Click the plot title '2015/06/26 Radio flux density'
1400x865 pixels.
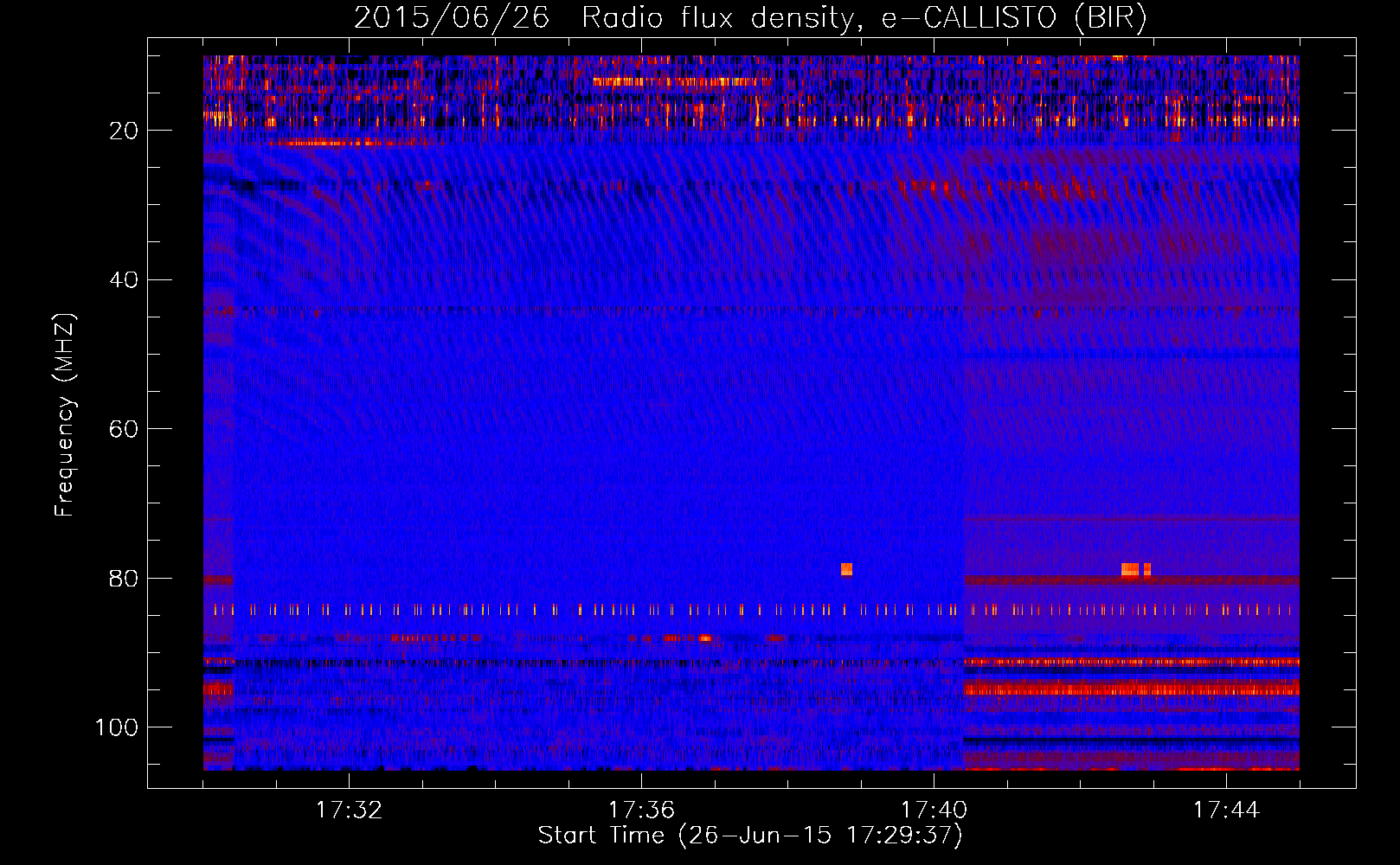tap(604, 17)
